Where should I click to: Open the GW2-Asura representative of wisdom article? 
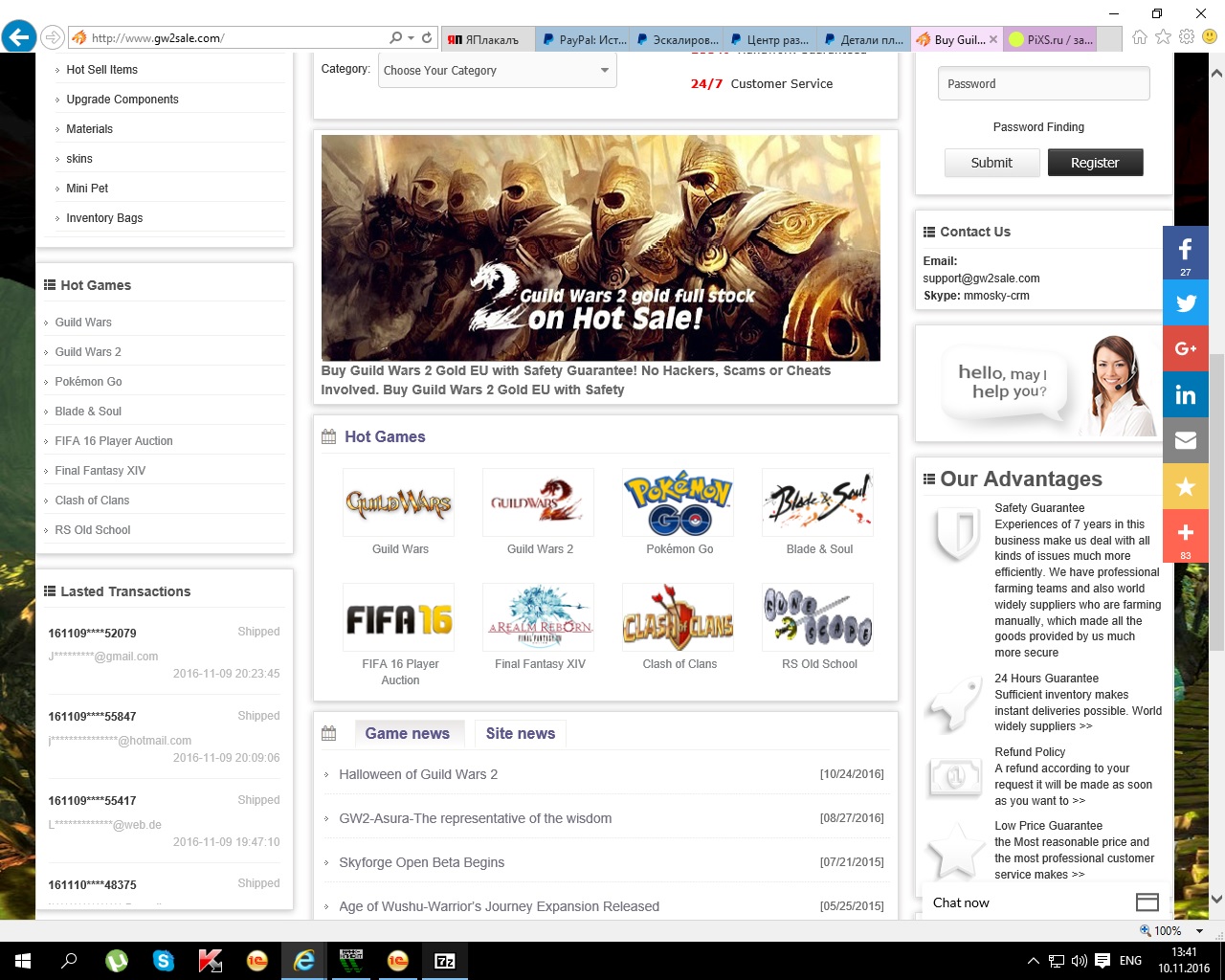click(475, 818)
